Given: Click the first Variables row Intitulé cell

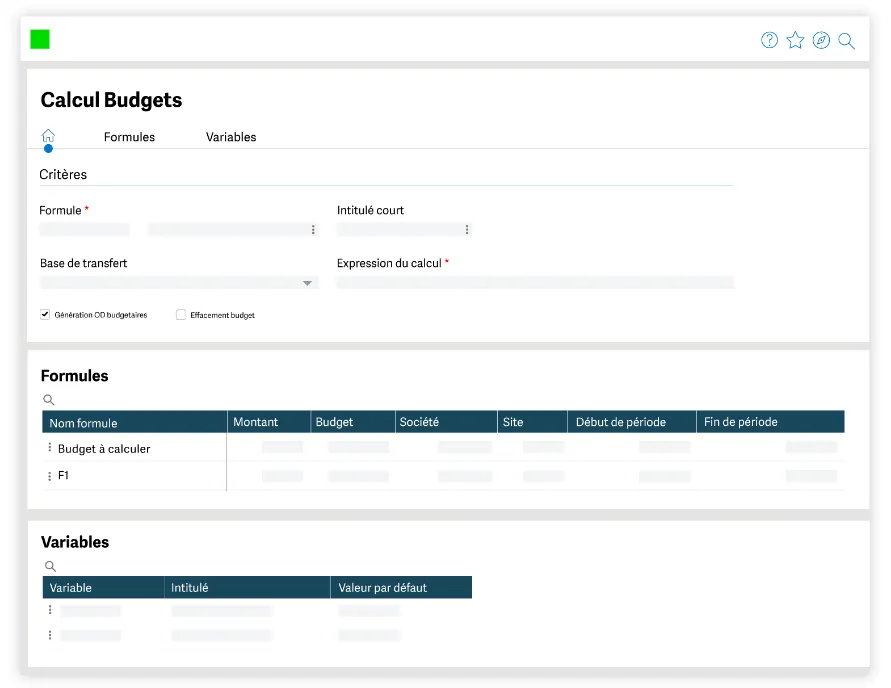Looking at the screenshot, I should click(x=222, y=611).
